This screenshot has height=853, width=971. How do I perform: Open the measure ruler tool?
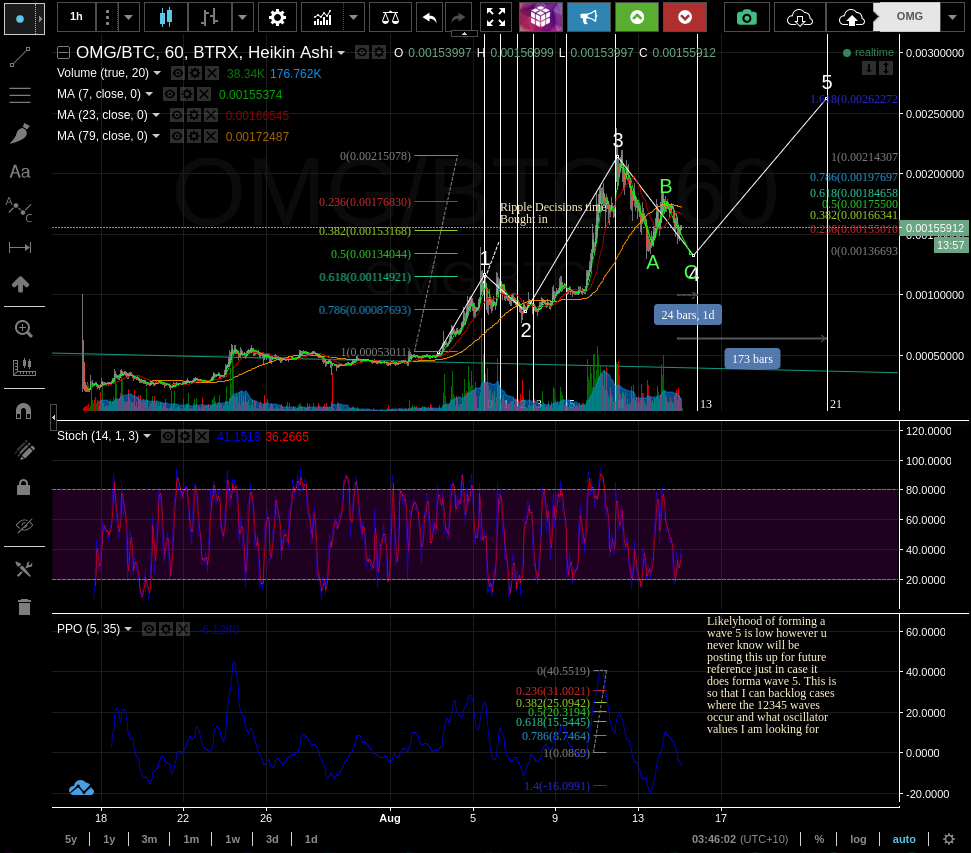tap(24, 367)
